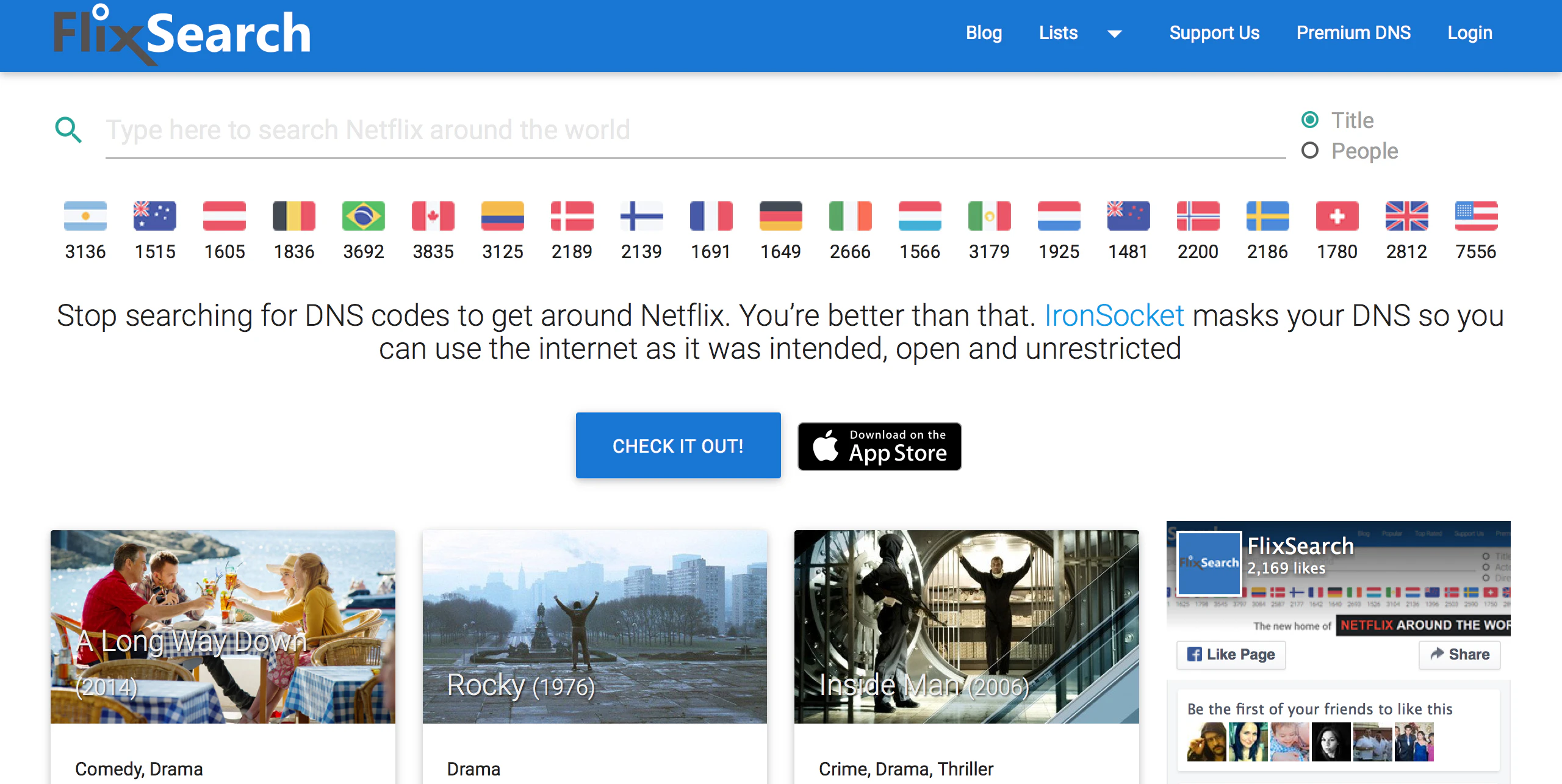Choose the Canada flag with 3835 titles

[433, 216]
